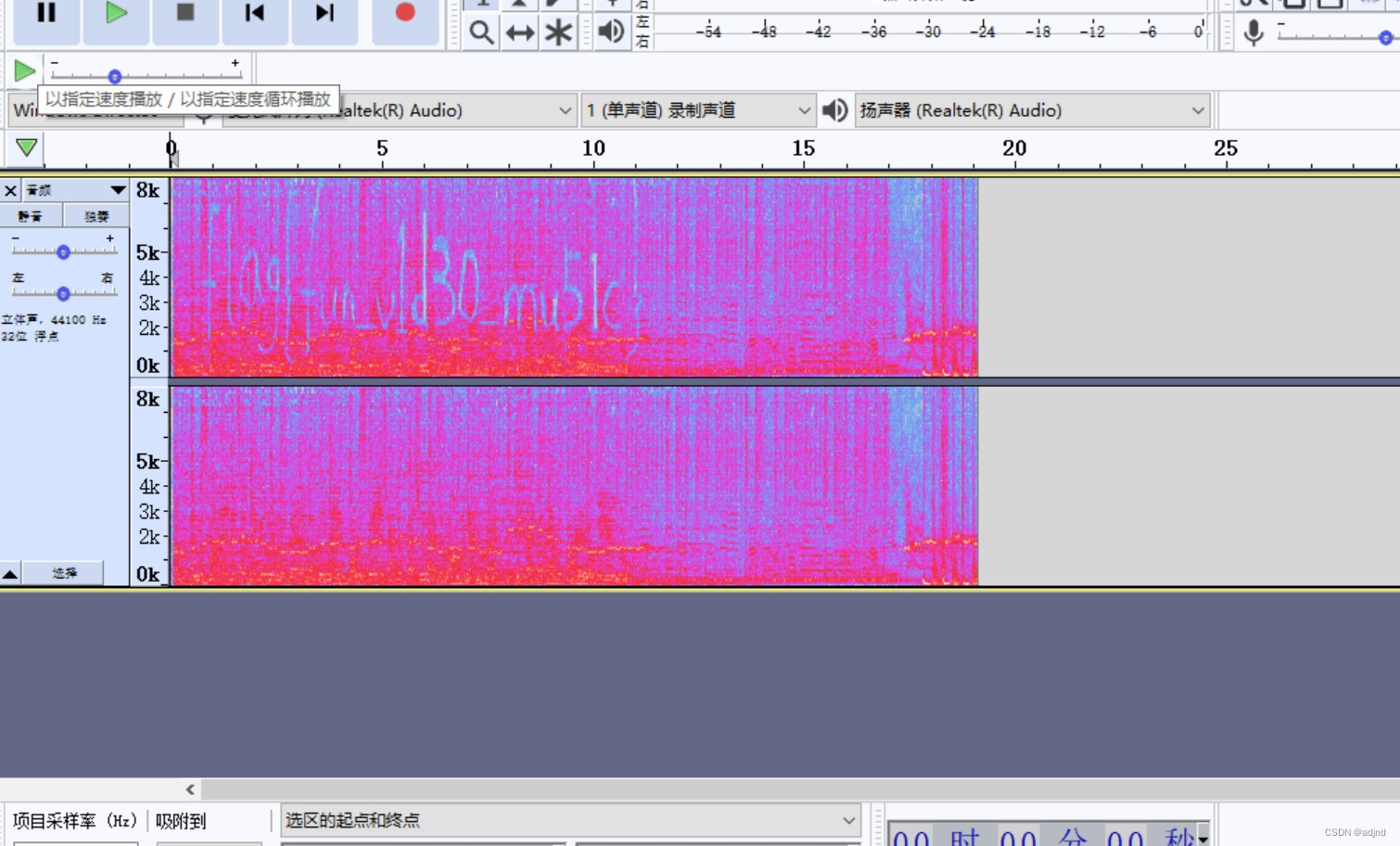Open the selection start and end dropdown
This screenshot has width=1400, height=846.
point(570,820)
